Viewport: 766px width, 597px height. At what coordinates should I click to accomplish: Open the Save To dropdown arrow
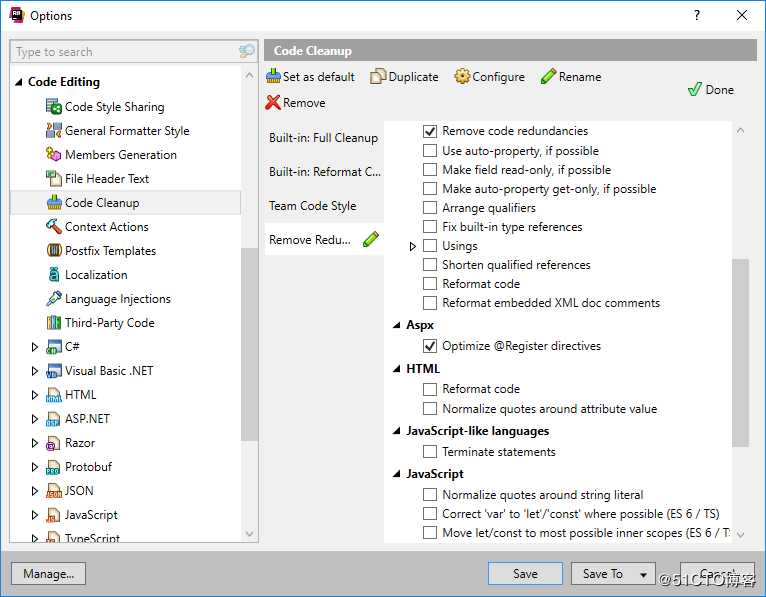click(x=643, y=575)
